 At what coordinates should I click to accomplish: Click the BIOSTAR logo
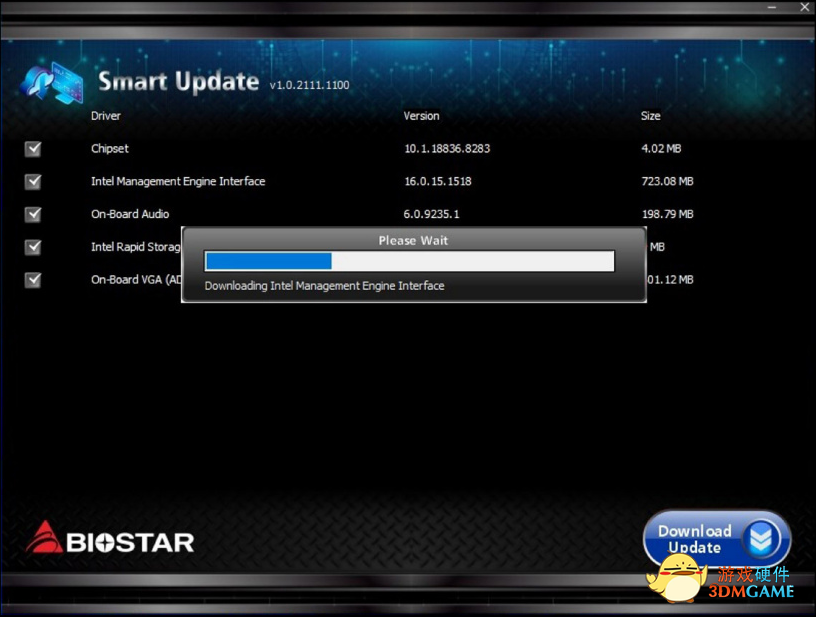[110, 538]
